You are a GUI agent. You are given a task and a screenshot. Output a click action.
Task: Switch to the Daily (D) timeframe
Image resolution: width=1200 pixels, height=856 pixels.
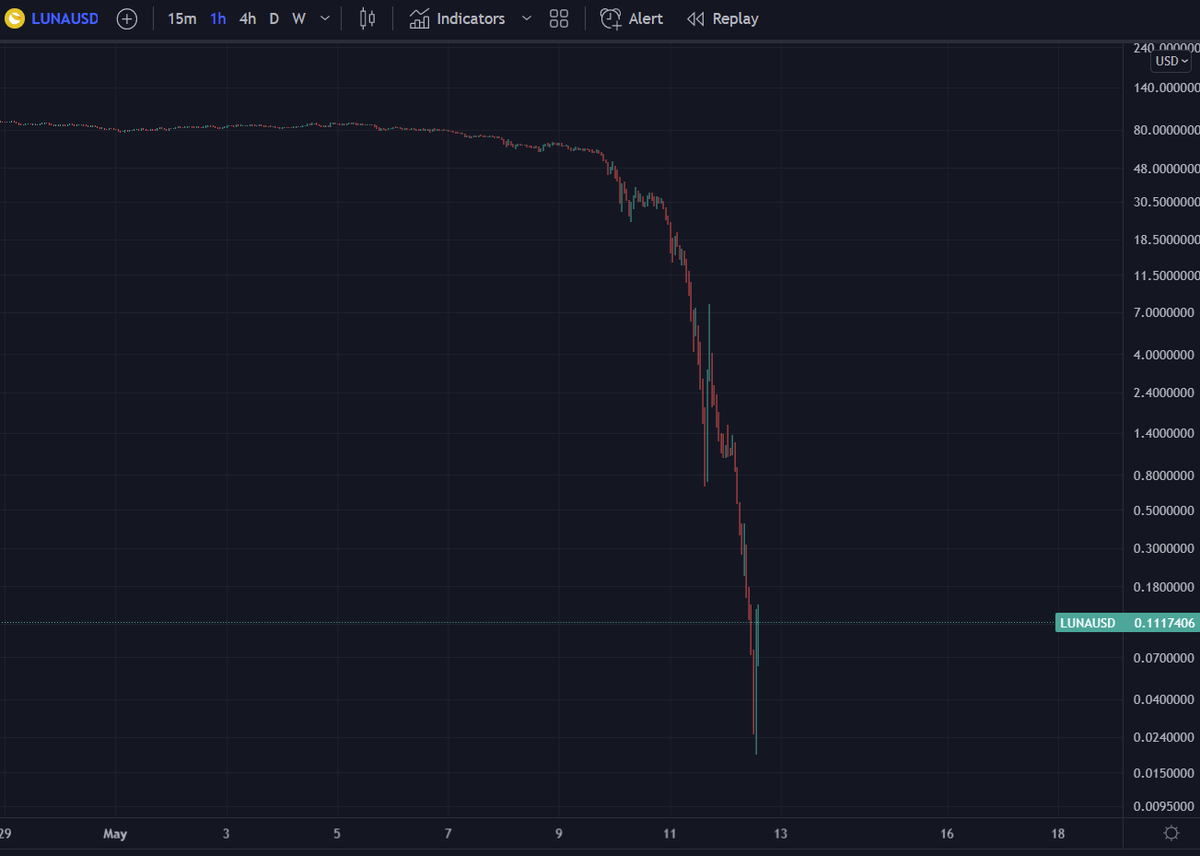(x=274, y=19)
